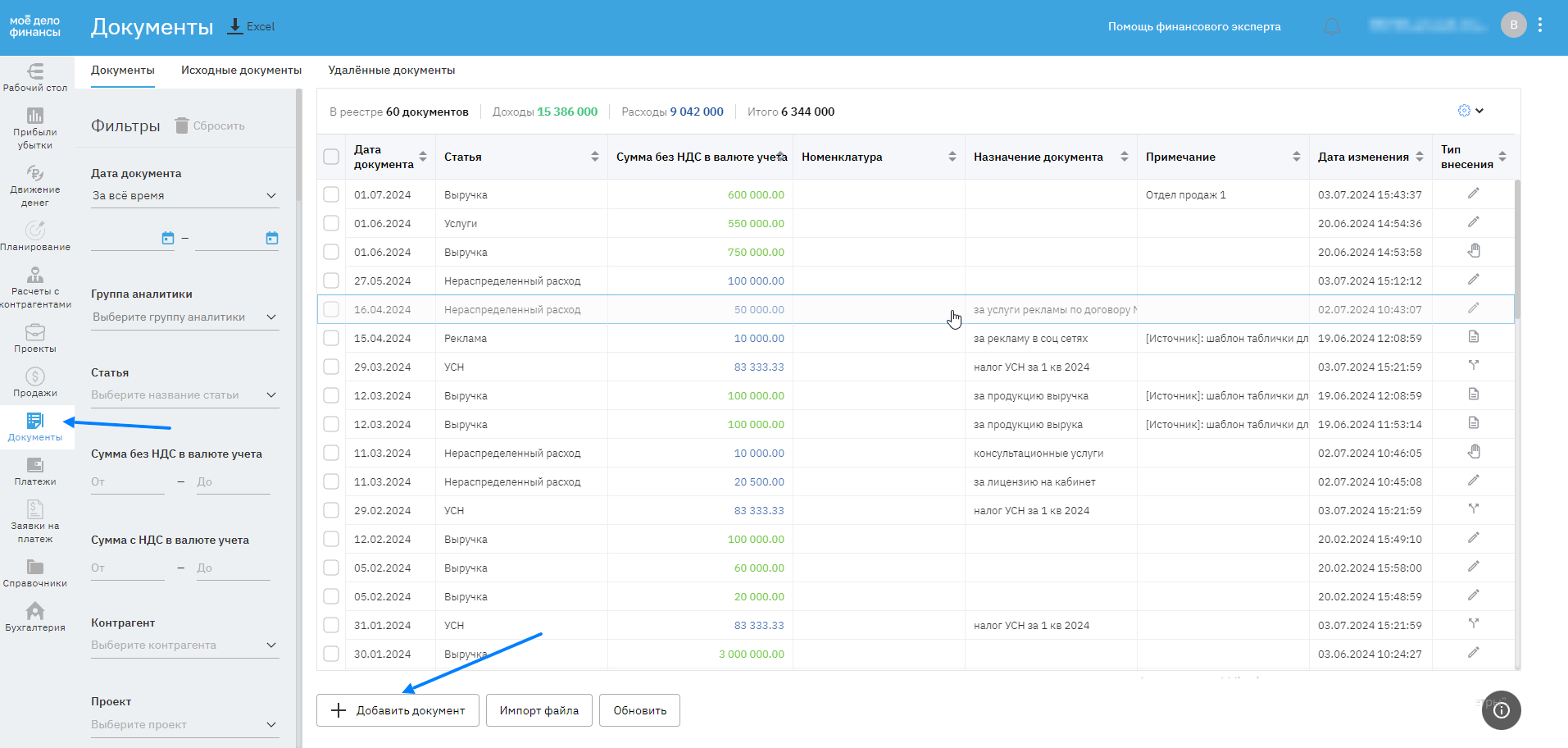
Task: Click the Добавить документ button
Action: [x=398, y=710]
